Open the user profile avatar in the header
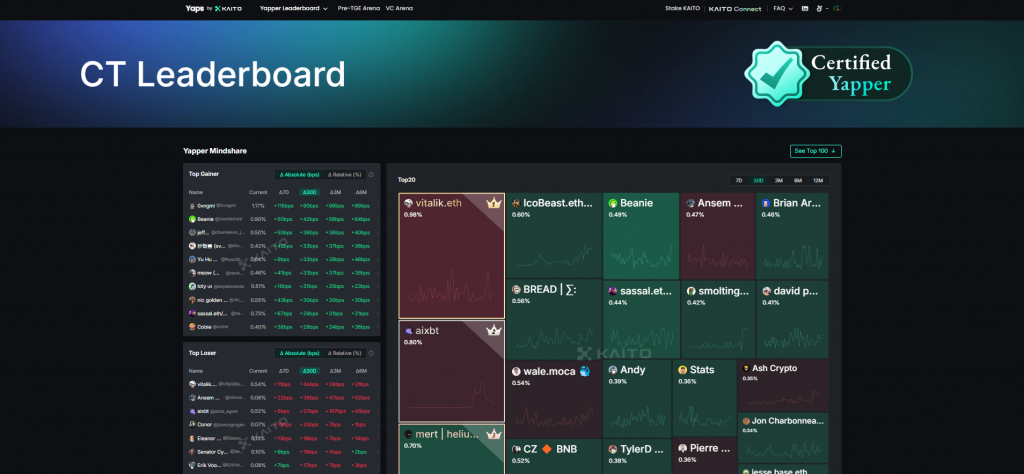This screenshot has height=474, width=1024. 837,8
